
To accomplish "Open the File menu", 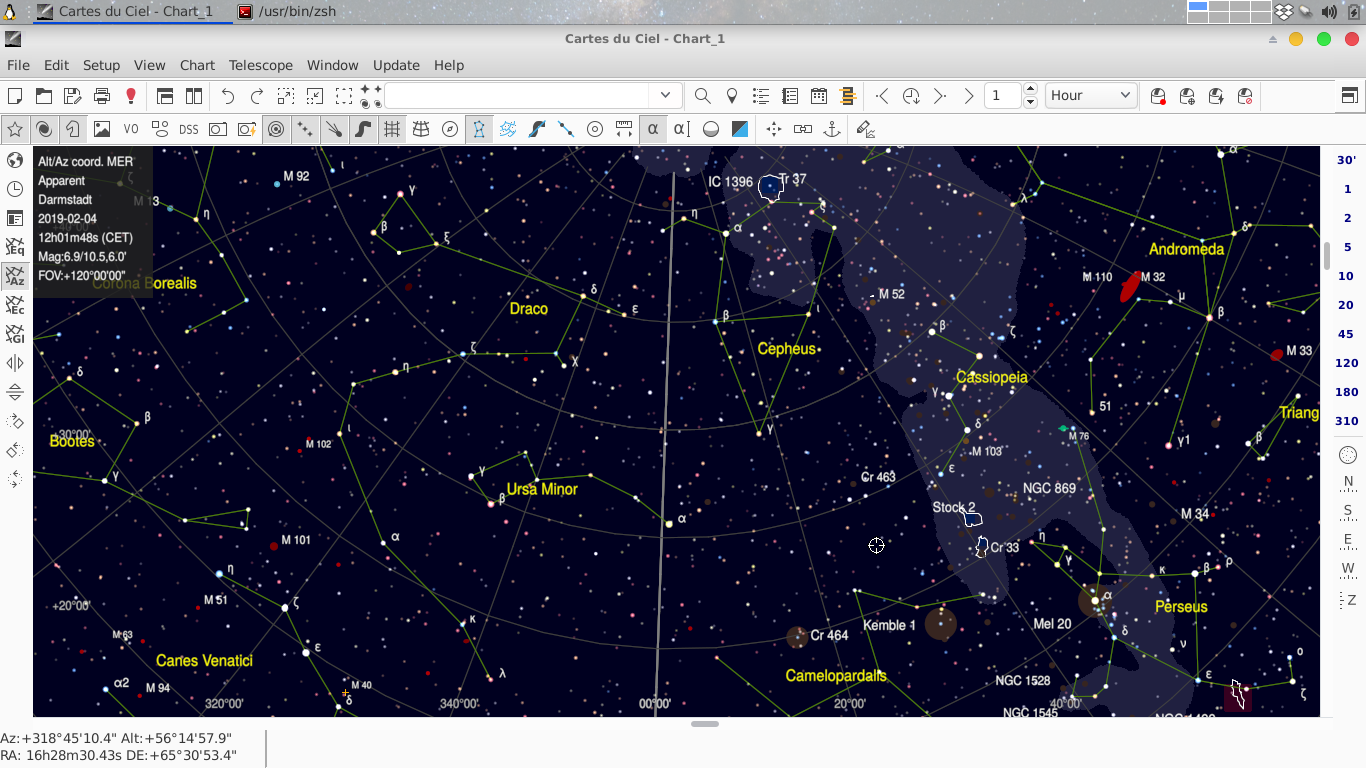I will coord(18,65).
